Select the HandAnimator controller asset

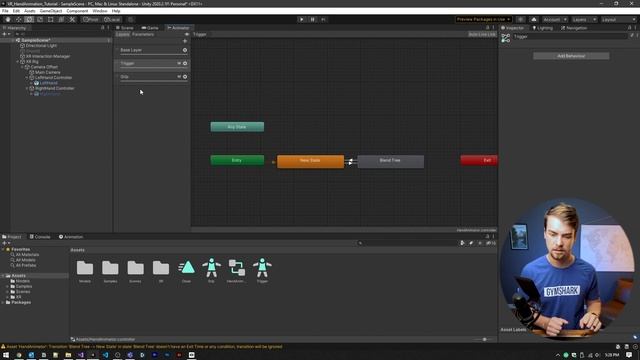tap(237, 268)
